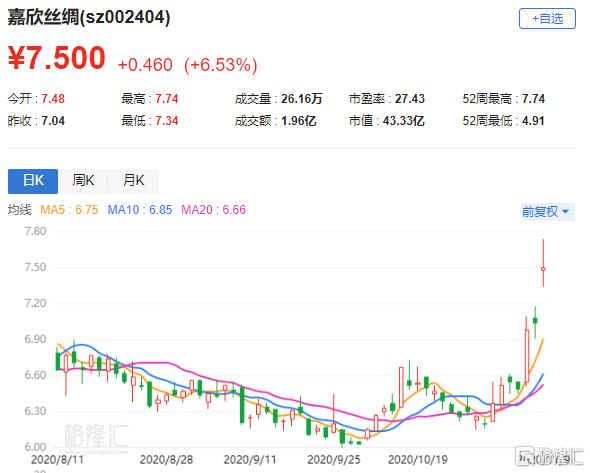This screenshot has height=473, width=590.
Task: Click the 2020/10/19 date axis label
Action: [418, 460]
